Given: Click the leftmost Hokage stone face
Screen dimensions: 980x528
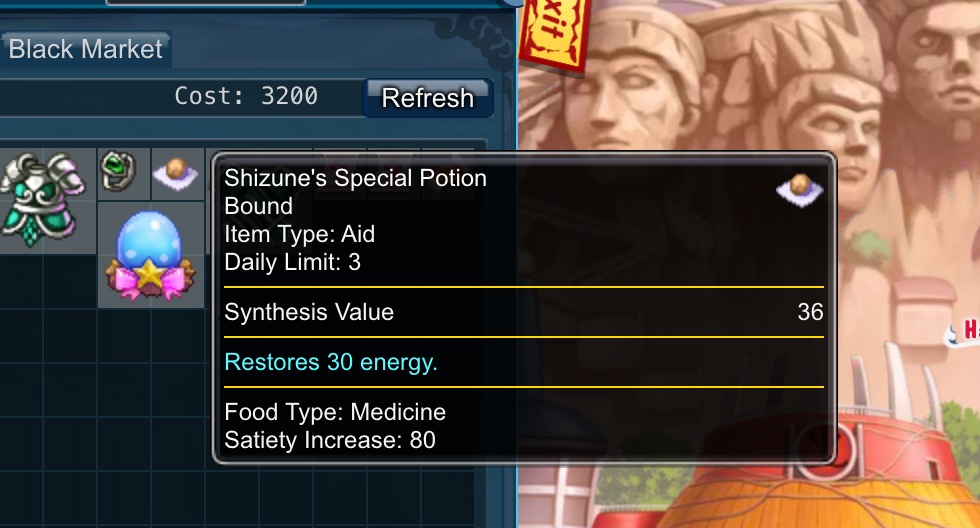Looking at the screenshot, I should 631,81.
